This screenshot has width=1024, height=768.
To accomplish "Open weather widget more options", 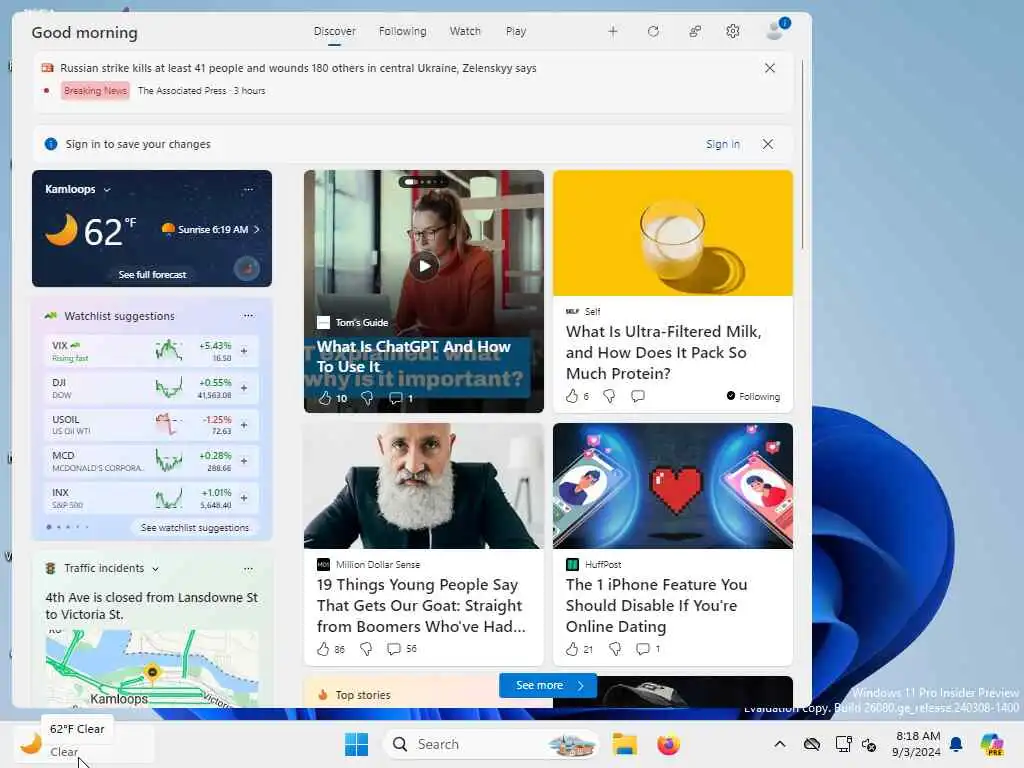I will [248, 189].
